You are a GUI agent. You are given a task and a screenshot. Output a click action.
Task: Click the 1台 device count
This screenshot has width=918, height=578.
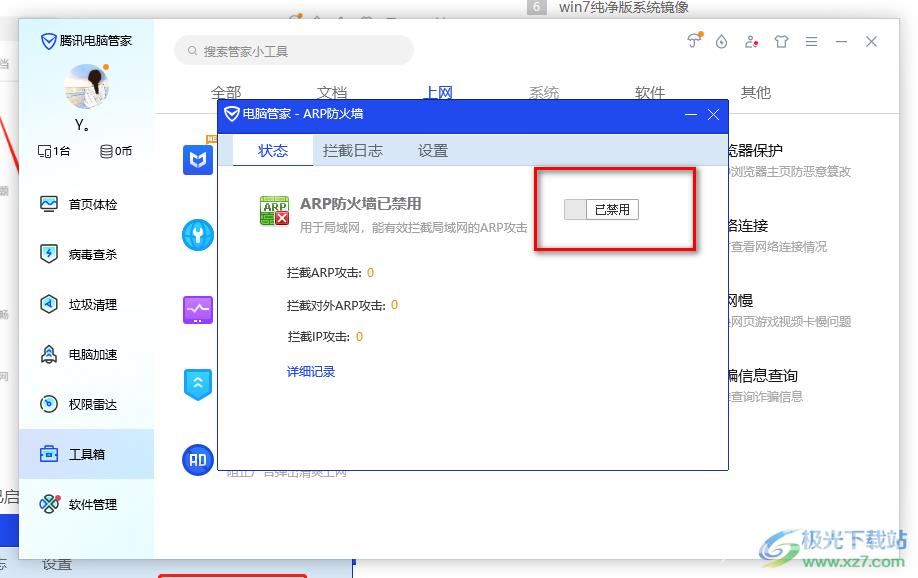(54, 151)
